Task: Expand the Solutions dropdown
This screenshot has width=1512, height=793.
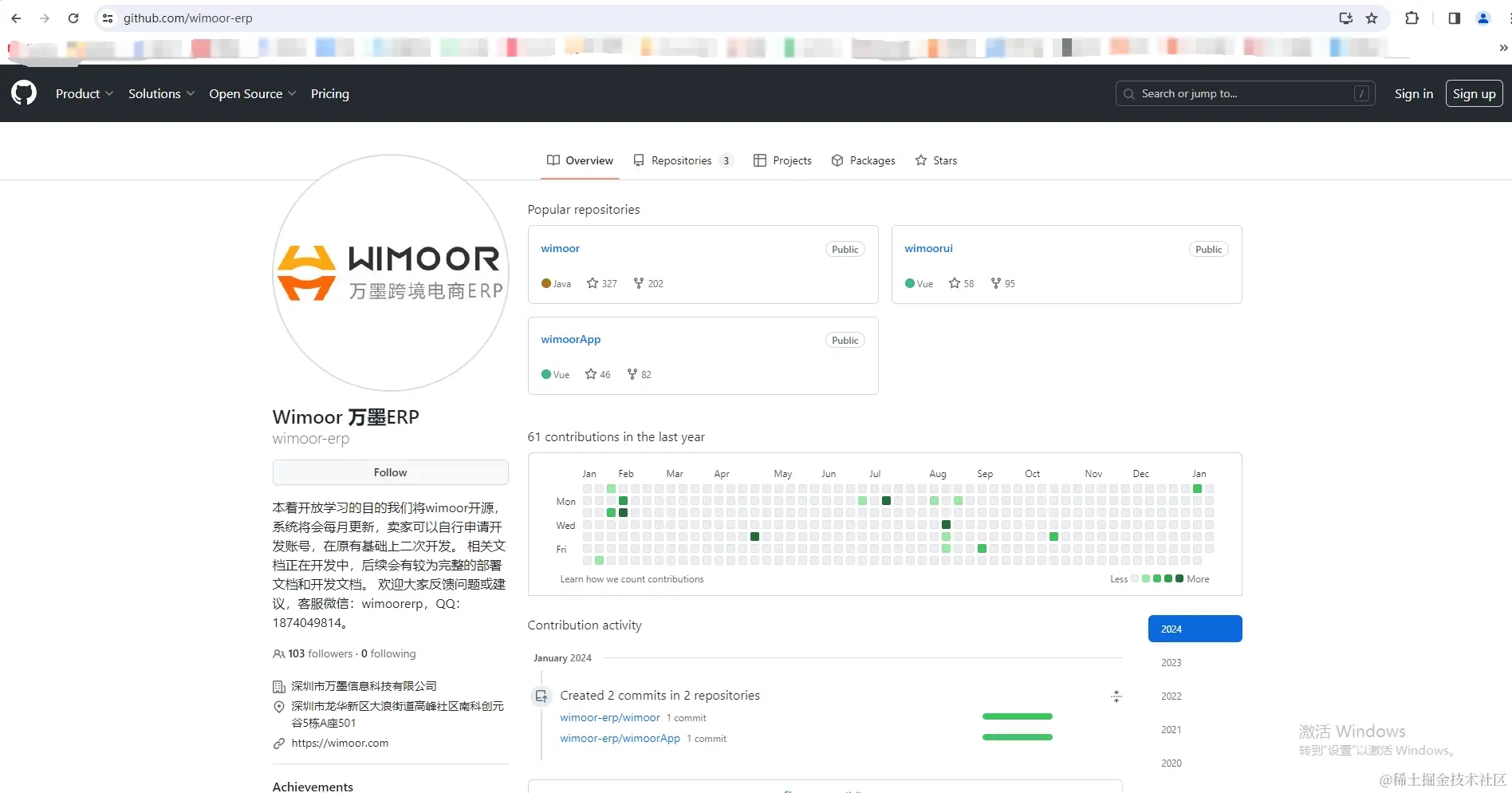Action: [x=161, y=93]
